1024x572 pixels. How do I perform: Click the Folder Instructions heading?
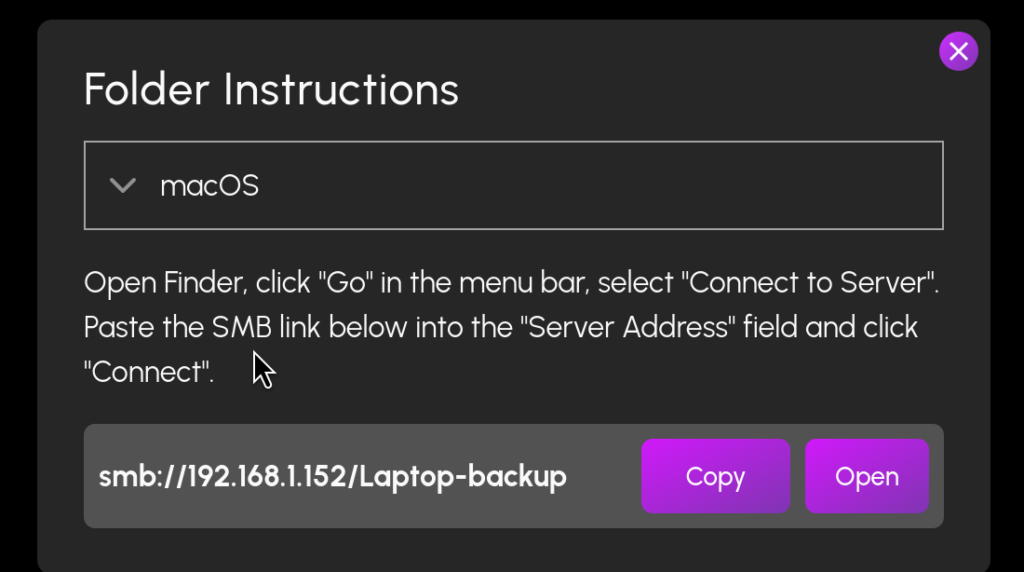coord(271,89)
